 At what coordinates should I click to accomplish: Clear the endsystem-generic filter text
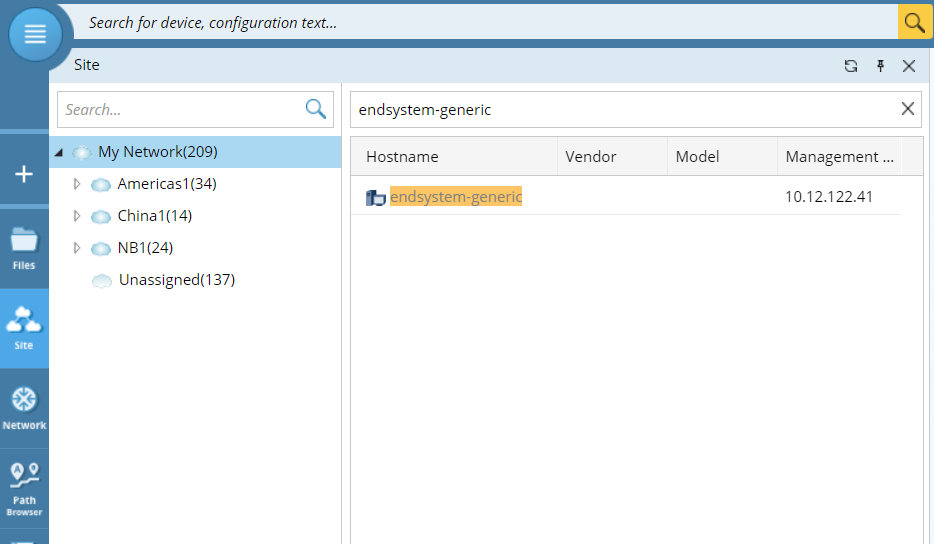click(x=907, y=109)
